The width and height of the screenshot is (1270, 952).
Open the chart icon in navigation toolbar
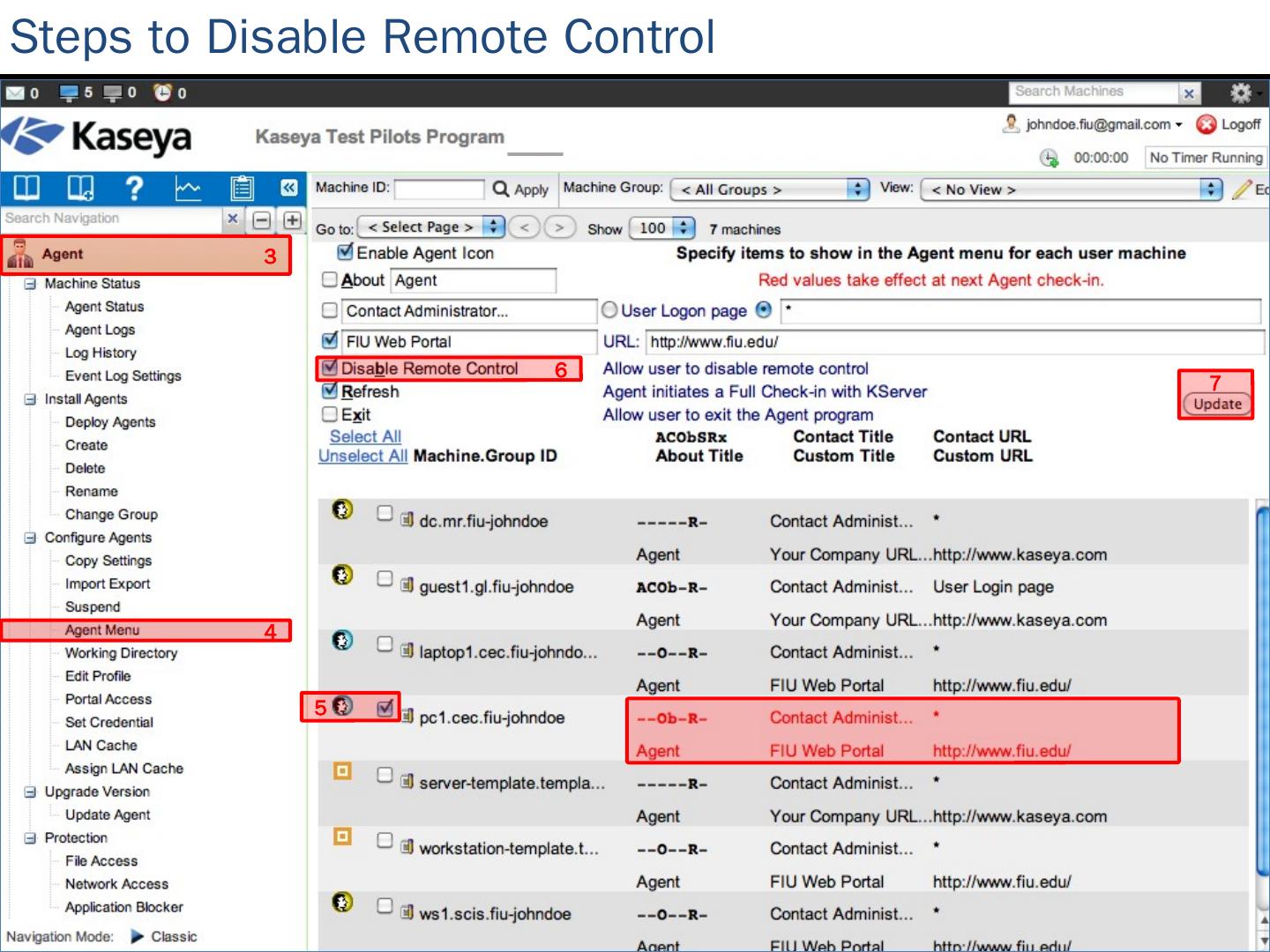(188, 189)
